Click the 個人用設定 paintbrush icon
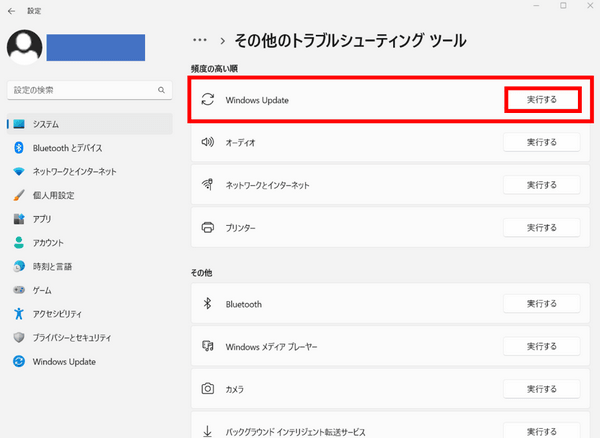The height and width of the screenshot is (438, 600). 19,195
